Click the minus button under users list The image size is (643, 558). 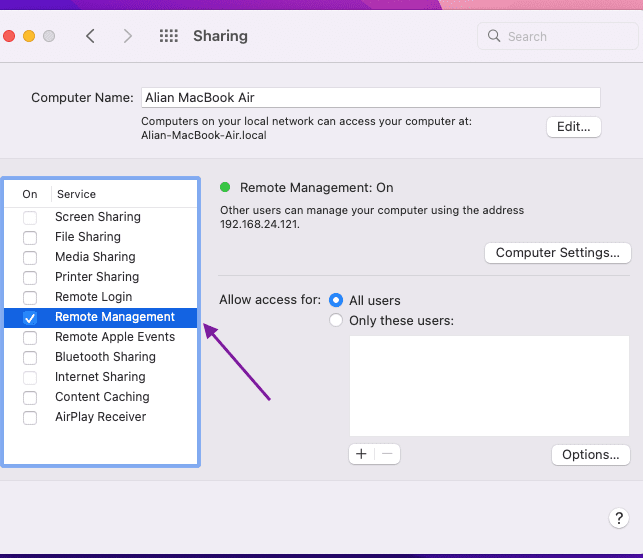tap(387, 454)
